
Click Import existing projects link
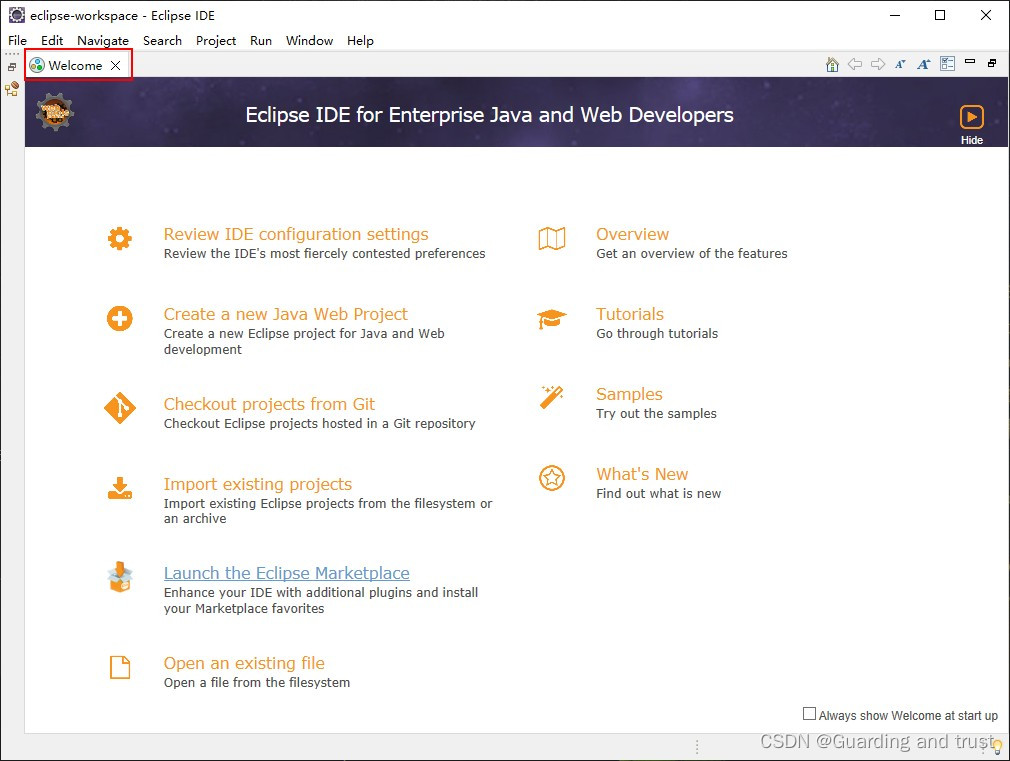[258, 484]
